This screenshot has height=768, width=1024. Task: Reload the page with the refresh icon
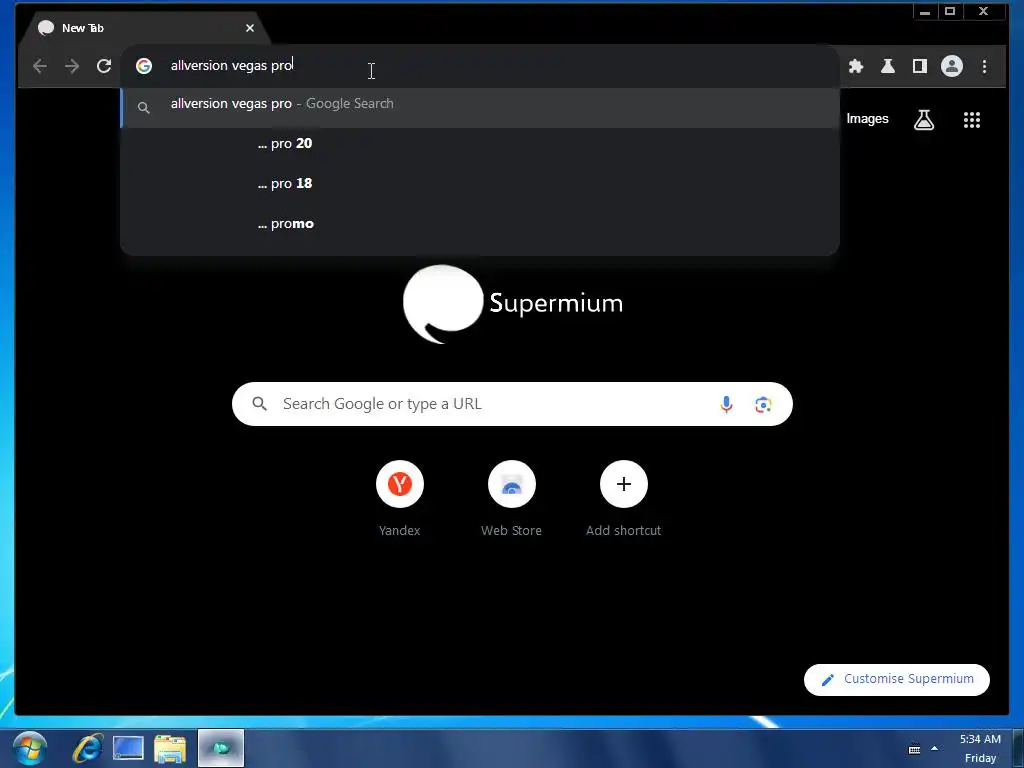104,66
